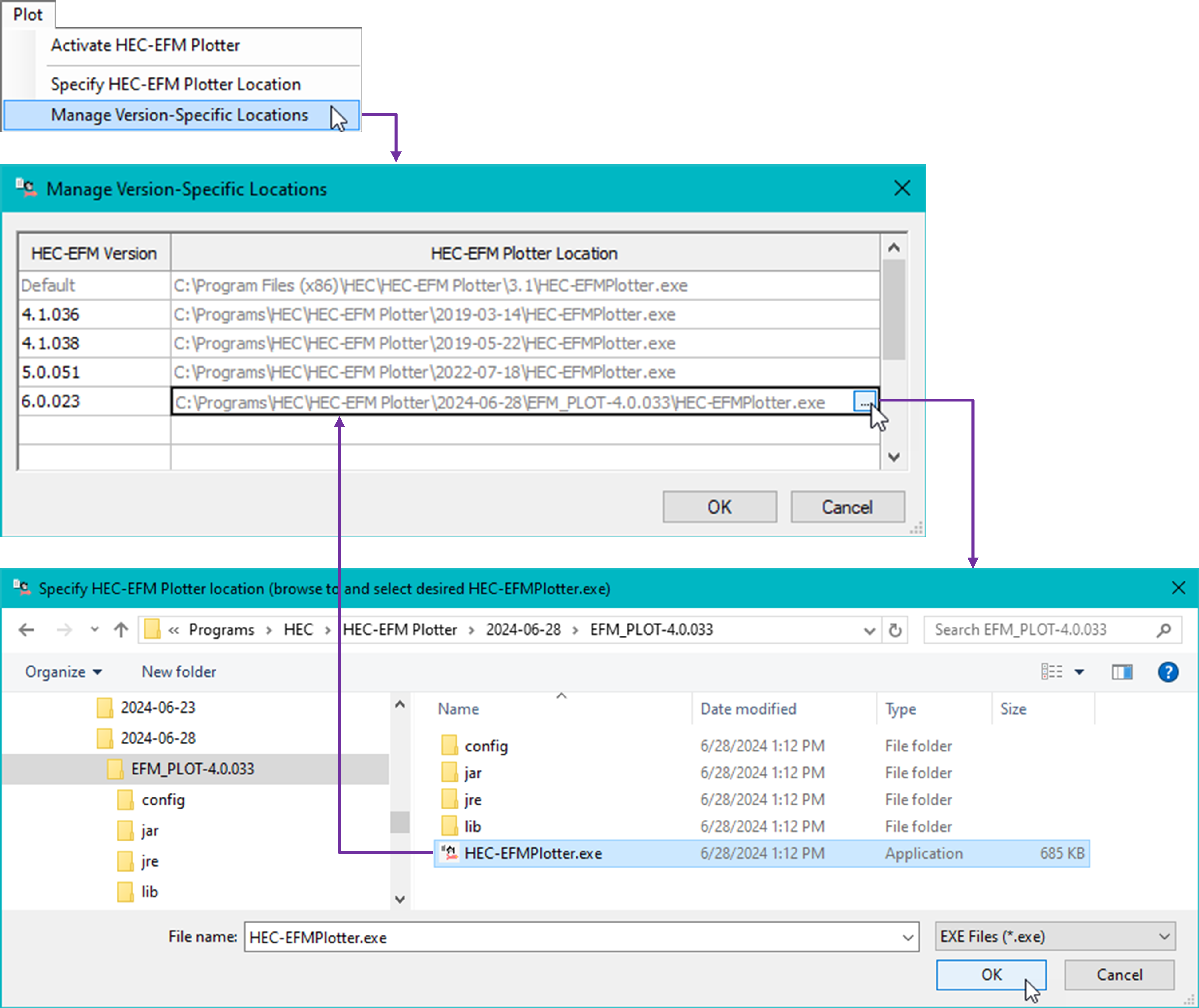
Task: Select the HEC-EFMPlotter.exe file
Action: [533, 853]
